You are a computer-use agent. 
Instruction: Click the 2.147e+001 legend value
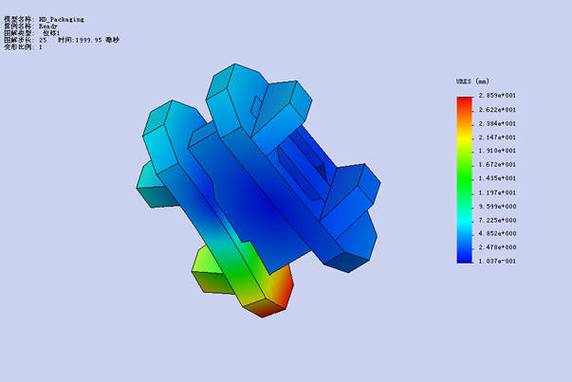tap(497, 137)
